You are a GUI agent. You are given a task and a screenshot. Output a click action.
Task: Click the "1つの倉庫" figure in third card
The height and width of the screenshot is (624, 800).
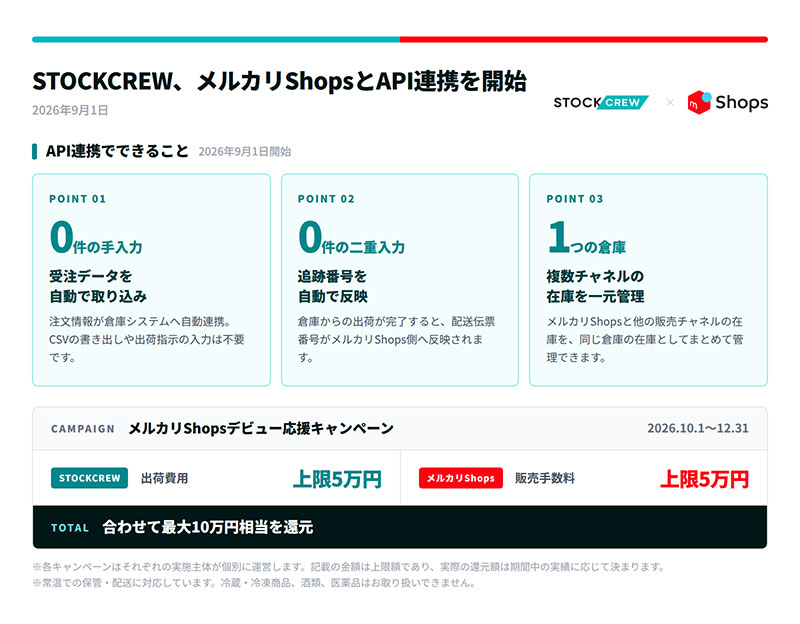coord(586,237)
